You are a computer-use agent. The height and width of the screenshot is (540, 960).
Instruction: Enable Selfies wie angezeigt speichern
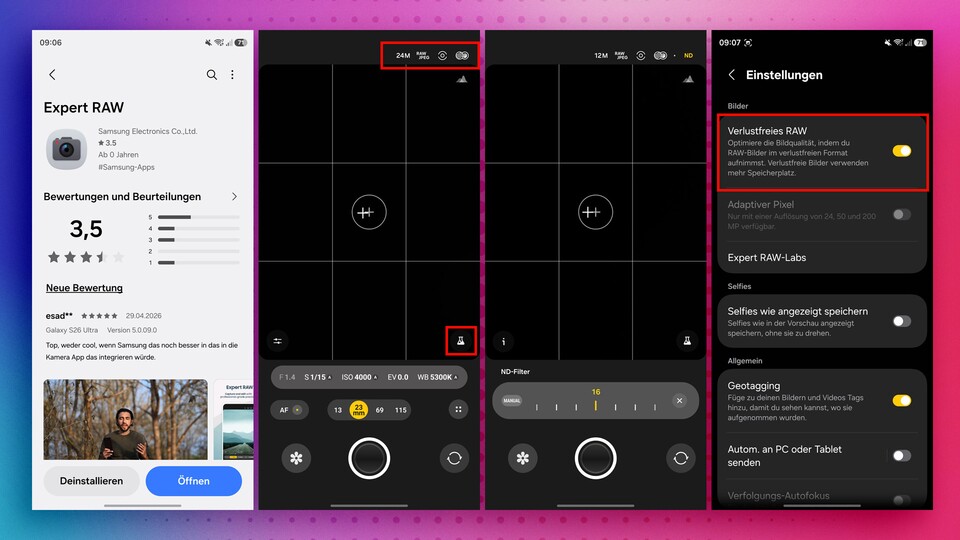coord(901,321)
